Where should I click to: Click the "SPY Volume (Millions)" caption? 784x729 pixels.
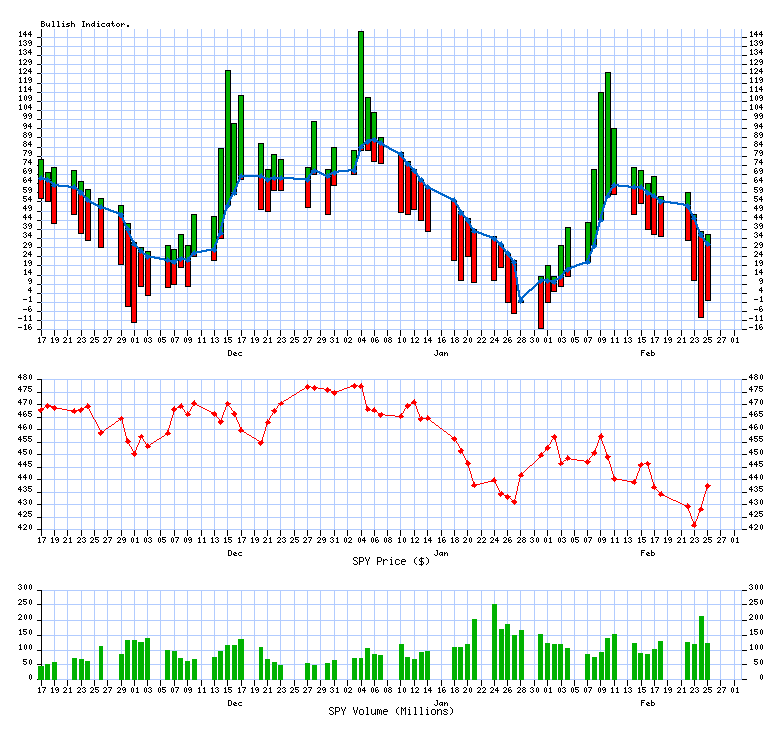tap(392, 711)
